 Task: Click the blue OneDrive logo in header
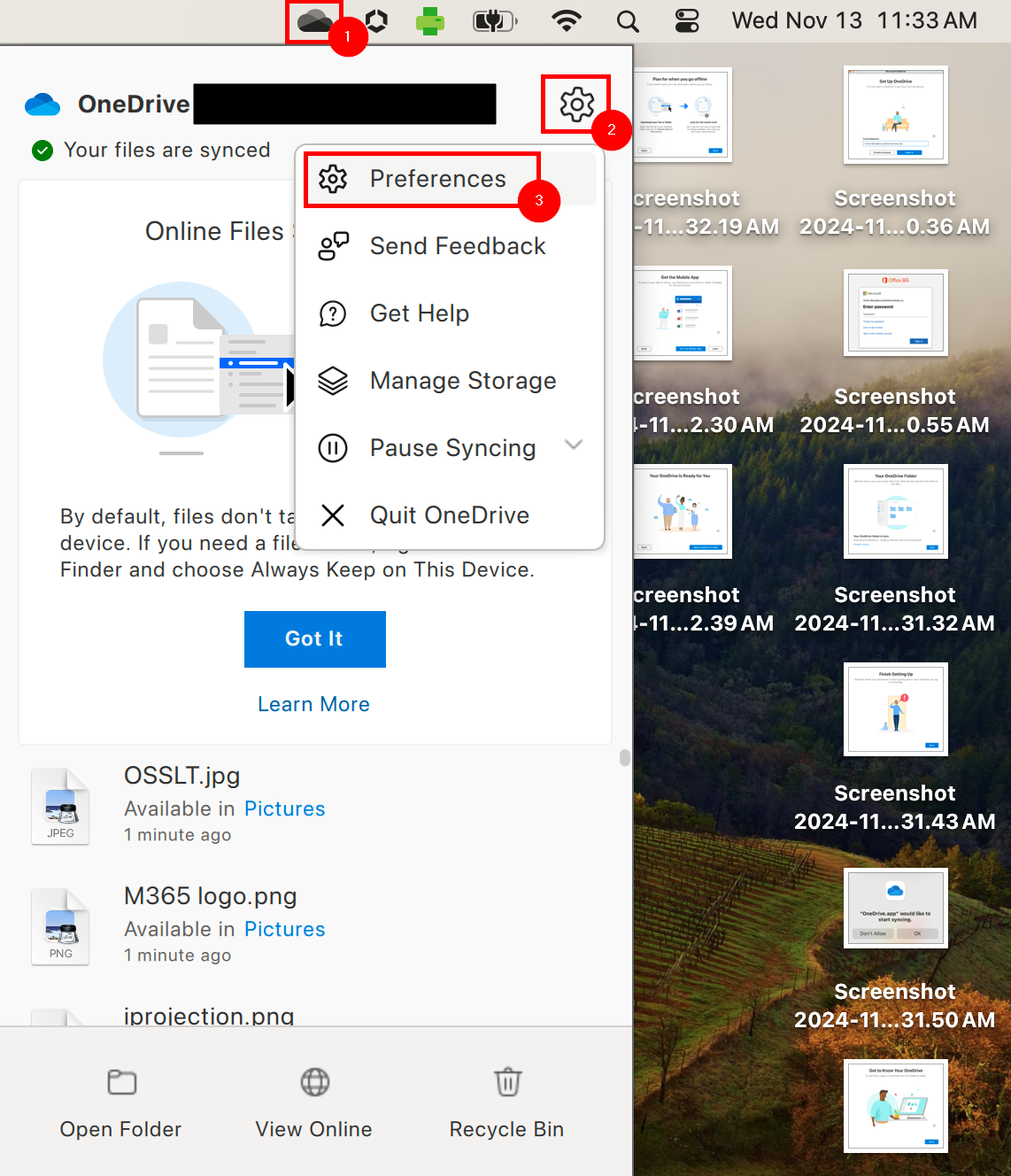pyautogui.click(x=42, y=104)
